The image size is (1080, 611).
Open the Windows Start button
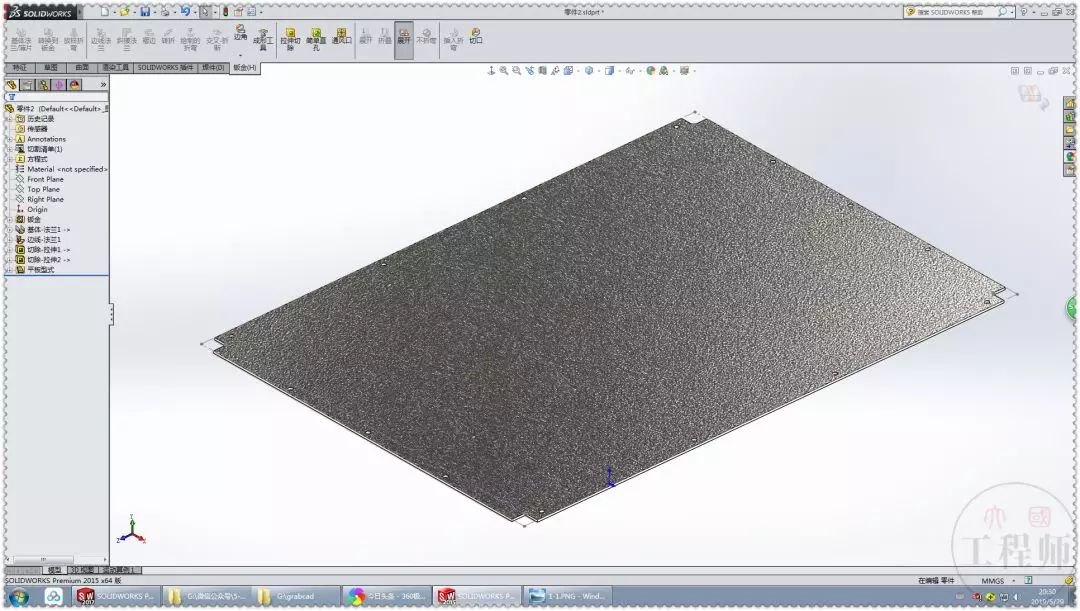[x=18, y=596]
